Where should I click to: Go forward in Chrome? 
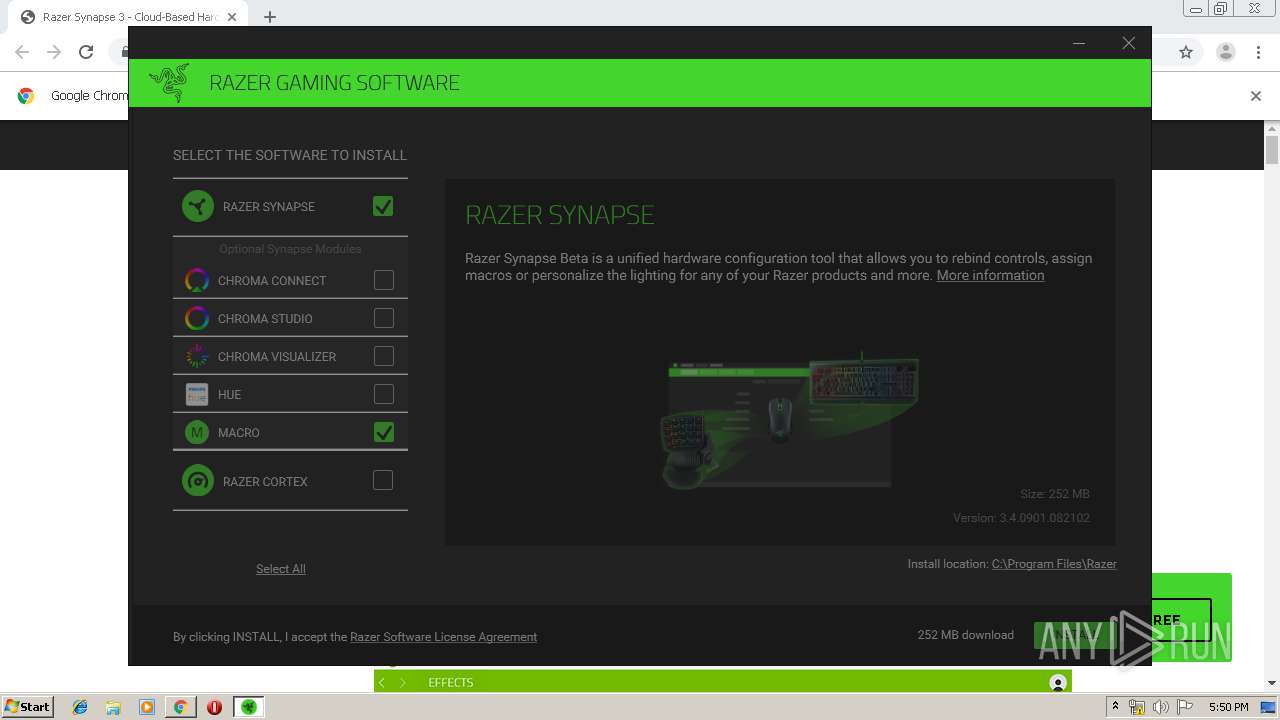54,52
